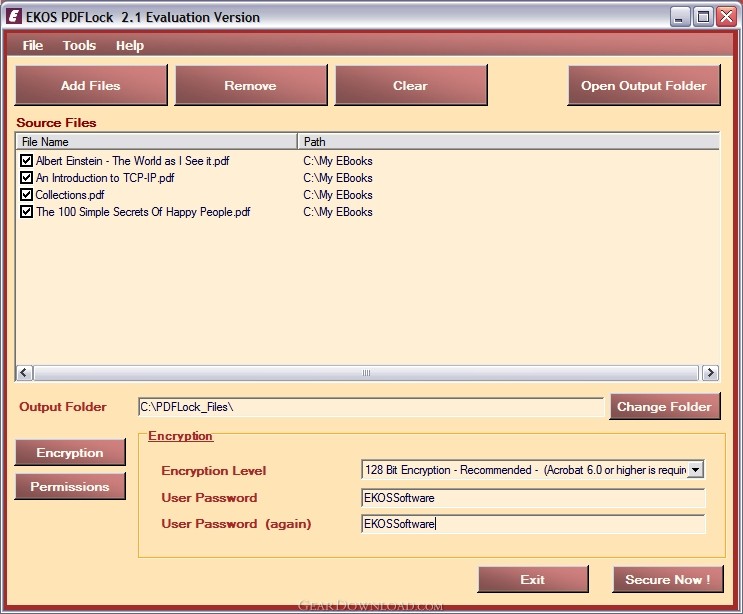Minimize the PDFLock window

[680, 17]
